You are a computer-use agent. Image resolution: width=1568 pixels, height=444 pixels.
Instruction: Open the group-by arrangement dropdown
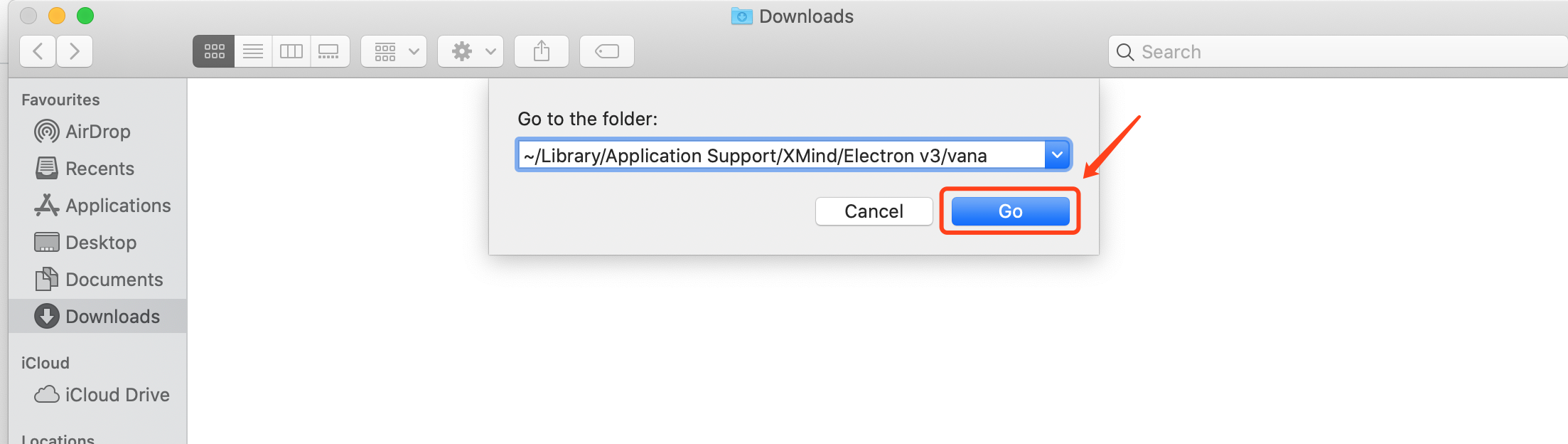394,51
